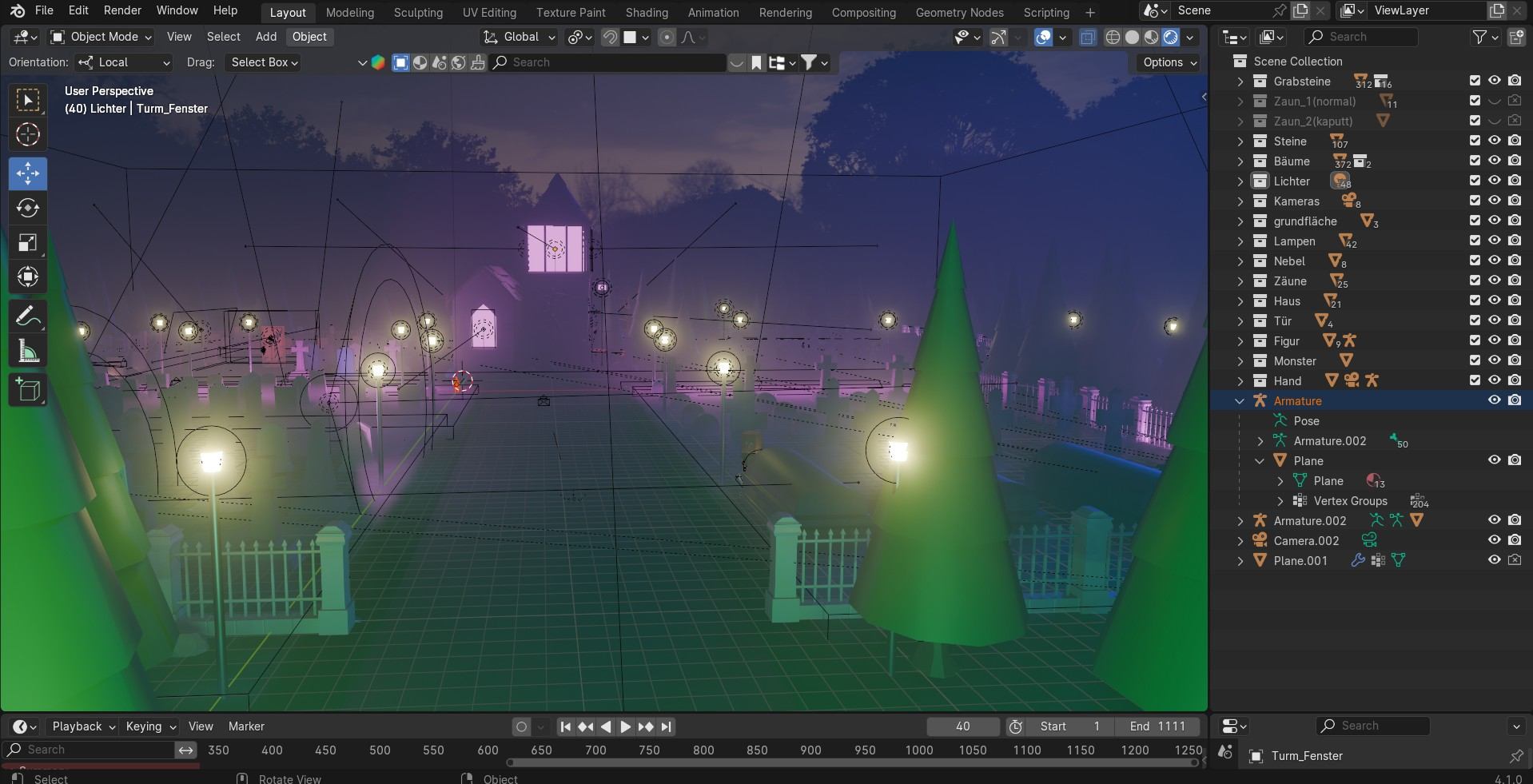Open the Local orientation dropdown
The width and height of the screenshot is (1533, 784).
pyautogui.click(x=124, y=62)
